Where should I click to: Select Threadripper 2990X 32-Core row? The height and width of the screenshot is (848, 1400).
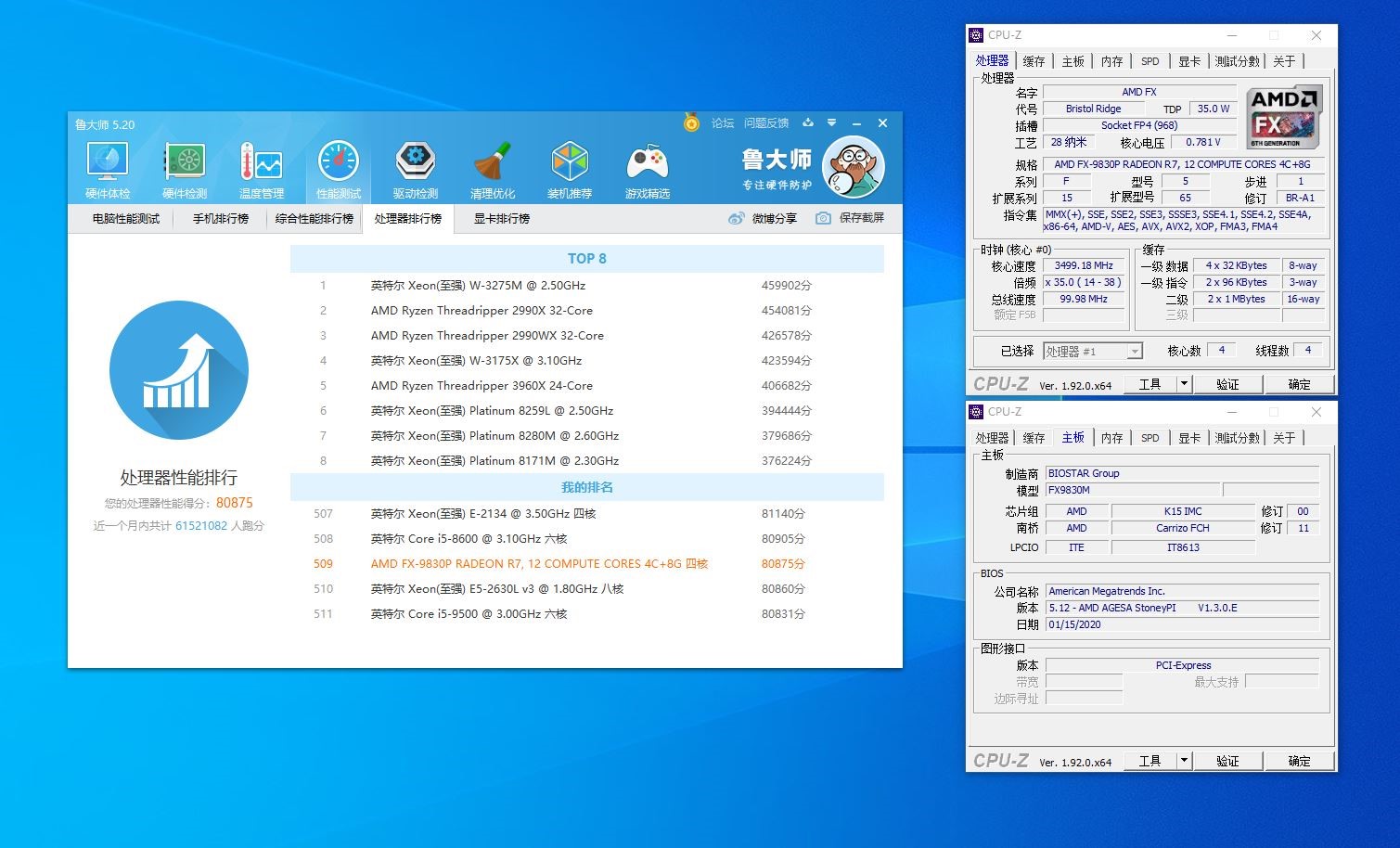(587, 311)
